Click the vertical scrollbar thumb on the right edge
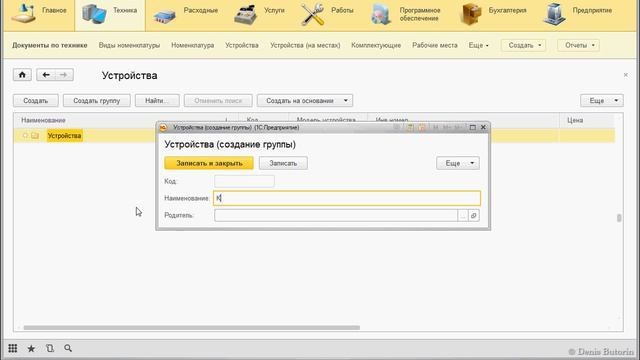Image resolution: width=640 pixels, height=360 pixels. [619, 218]
